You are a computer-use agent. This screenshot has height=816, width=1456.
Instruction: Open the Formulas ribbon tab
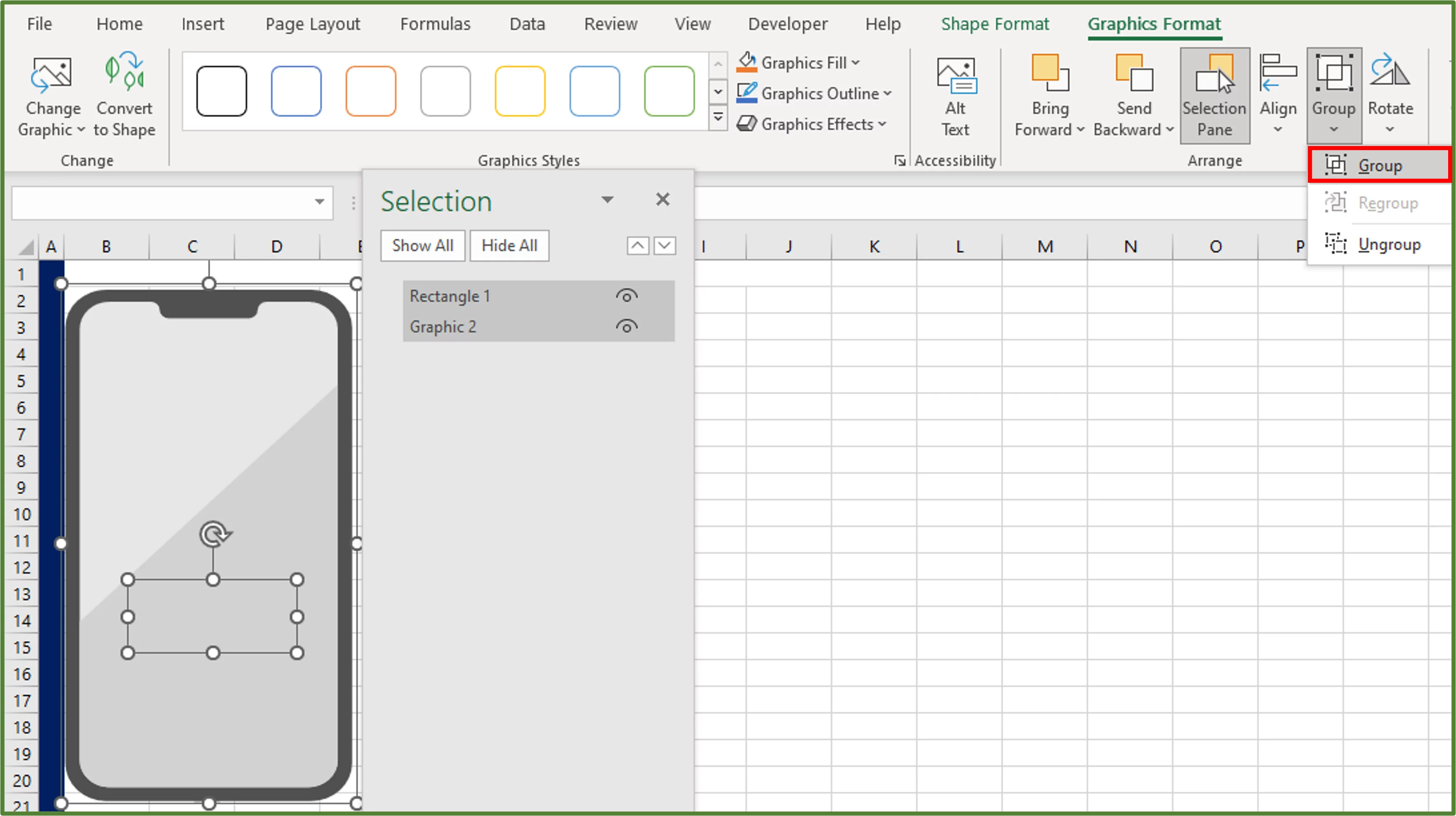tap(435, 24)
